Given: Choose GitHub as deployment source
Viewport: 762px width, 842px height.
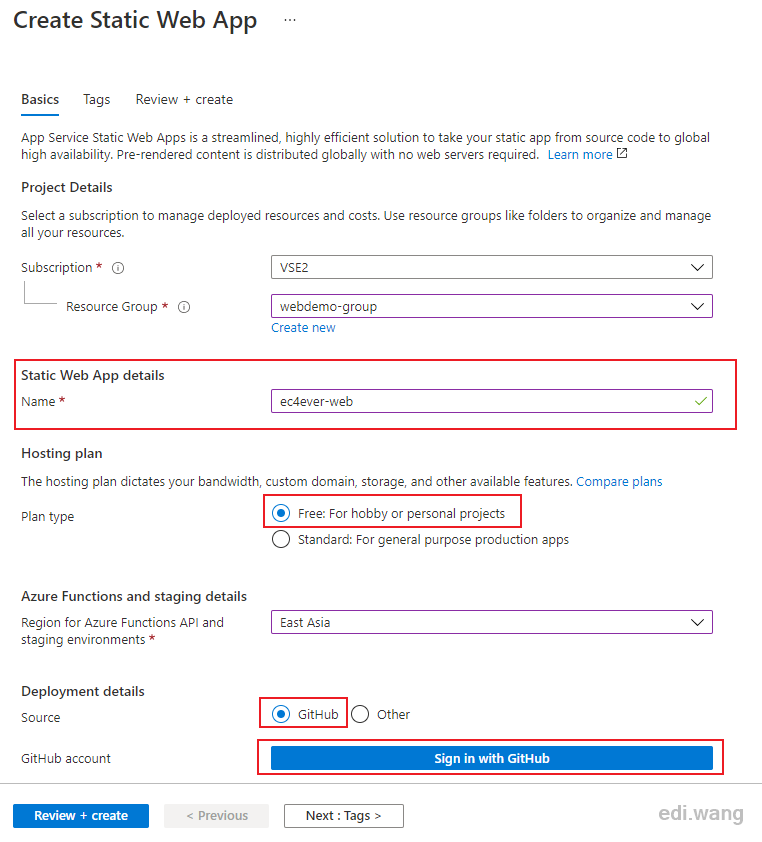Looking at the screenshot, I should (x=281, y=714).
